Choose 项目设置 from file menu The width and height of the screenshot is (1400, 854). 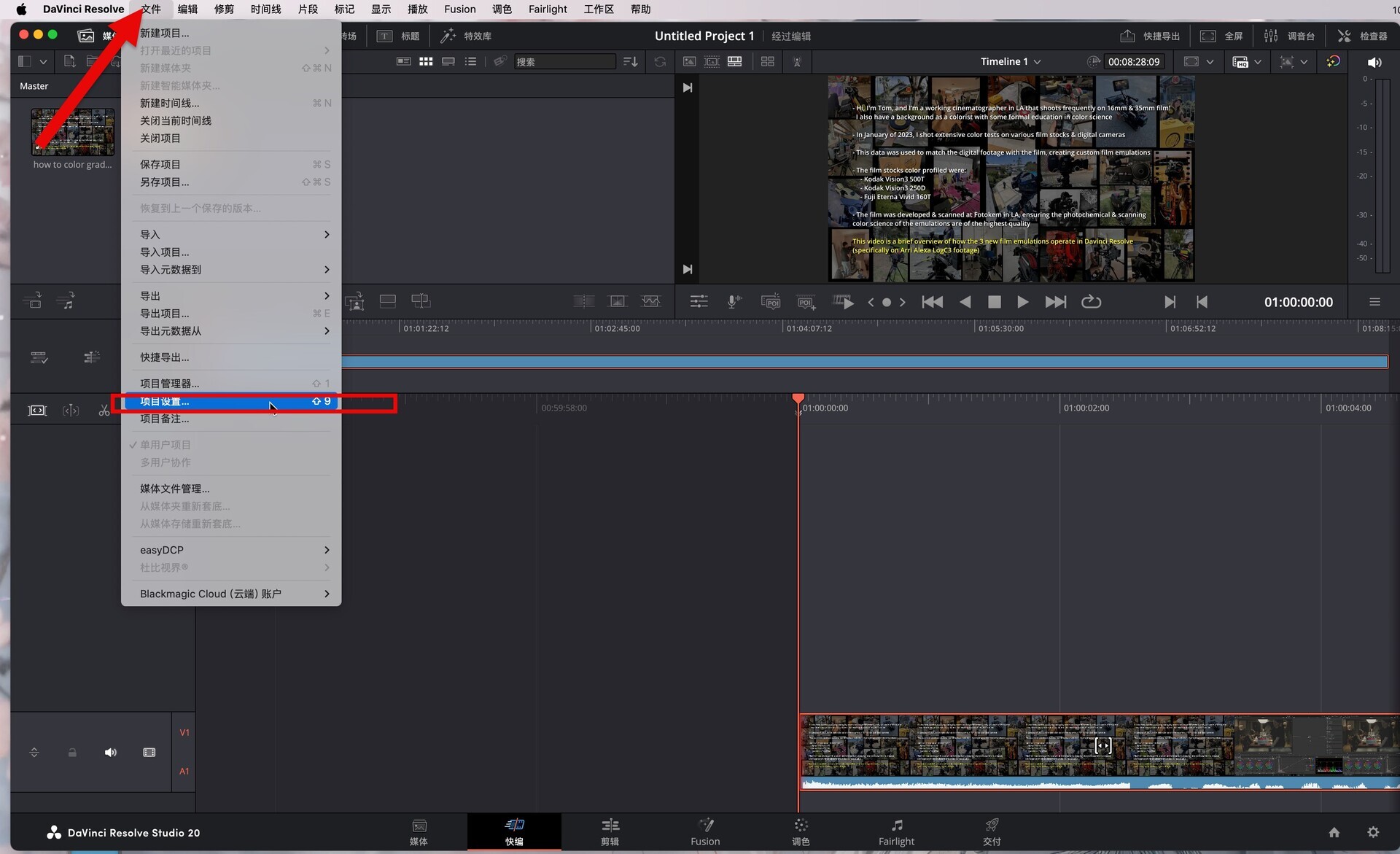(x=232, y=401)
